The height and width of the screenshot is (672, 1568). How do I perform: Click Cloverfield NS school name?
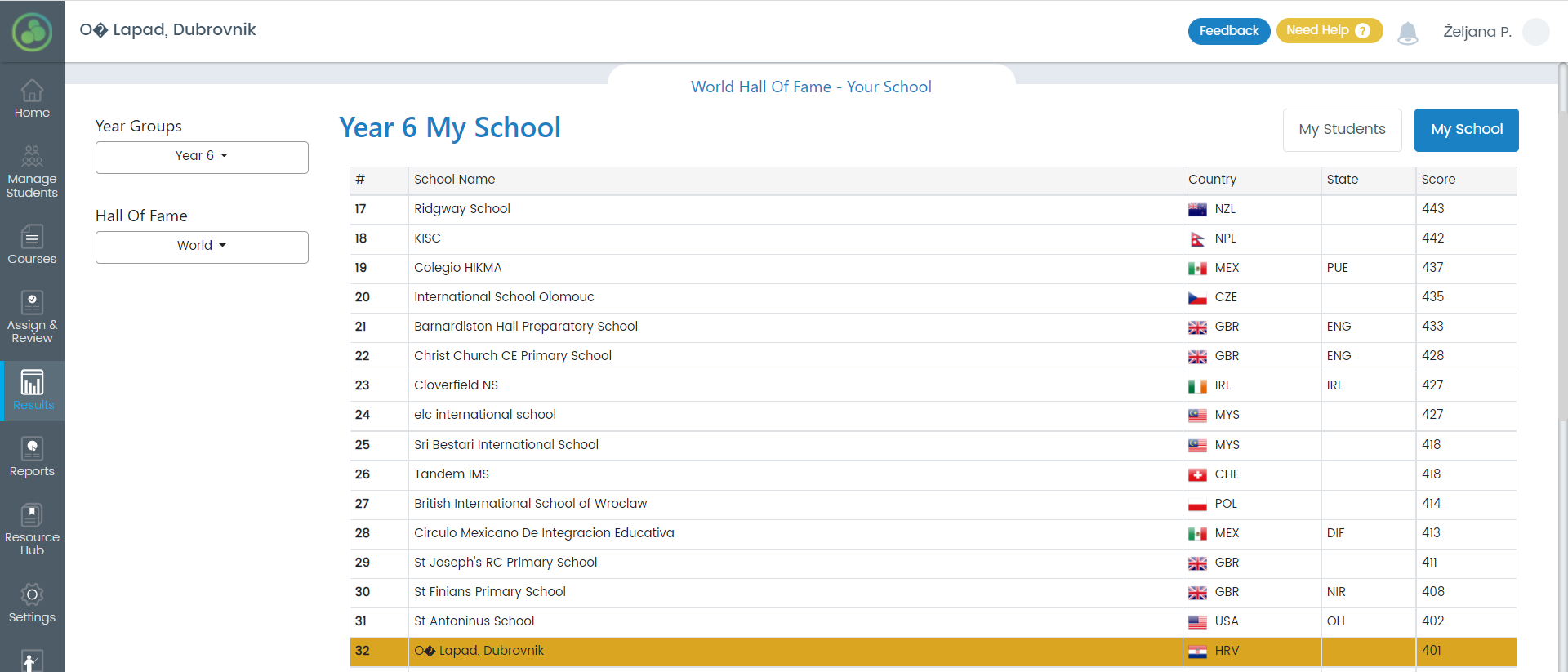(x=456, y=385)
